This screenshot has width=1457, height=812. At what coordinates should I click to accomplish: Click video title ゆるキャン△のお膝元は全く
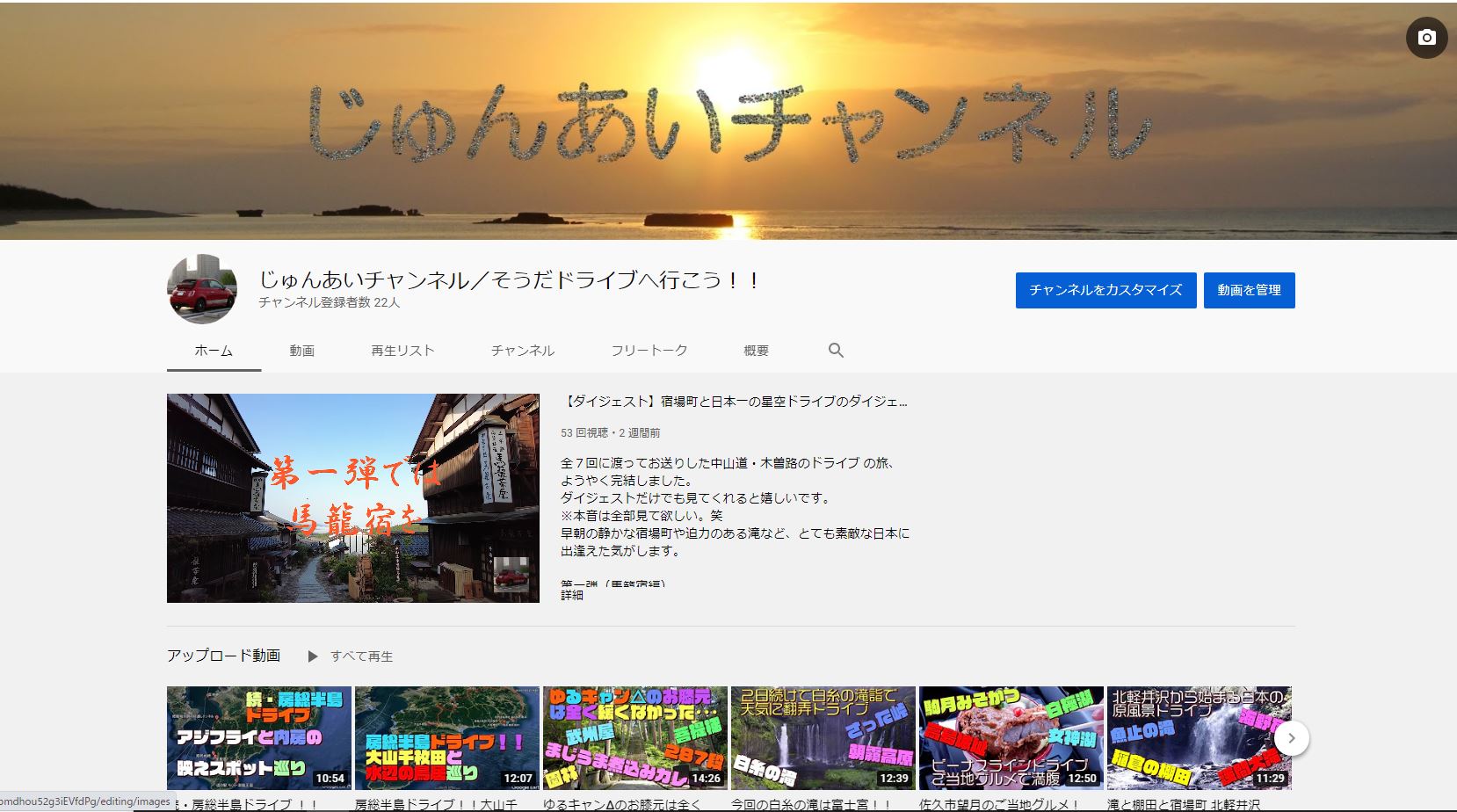pos(622,804)
